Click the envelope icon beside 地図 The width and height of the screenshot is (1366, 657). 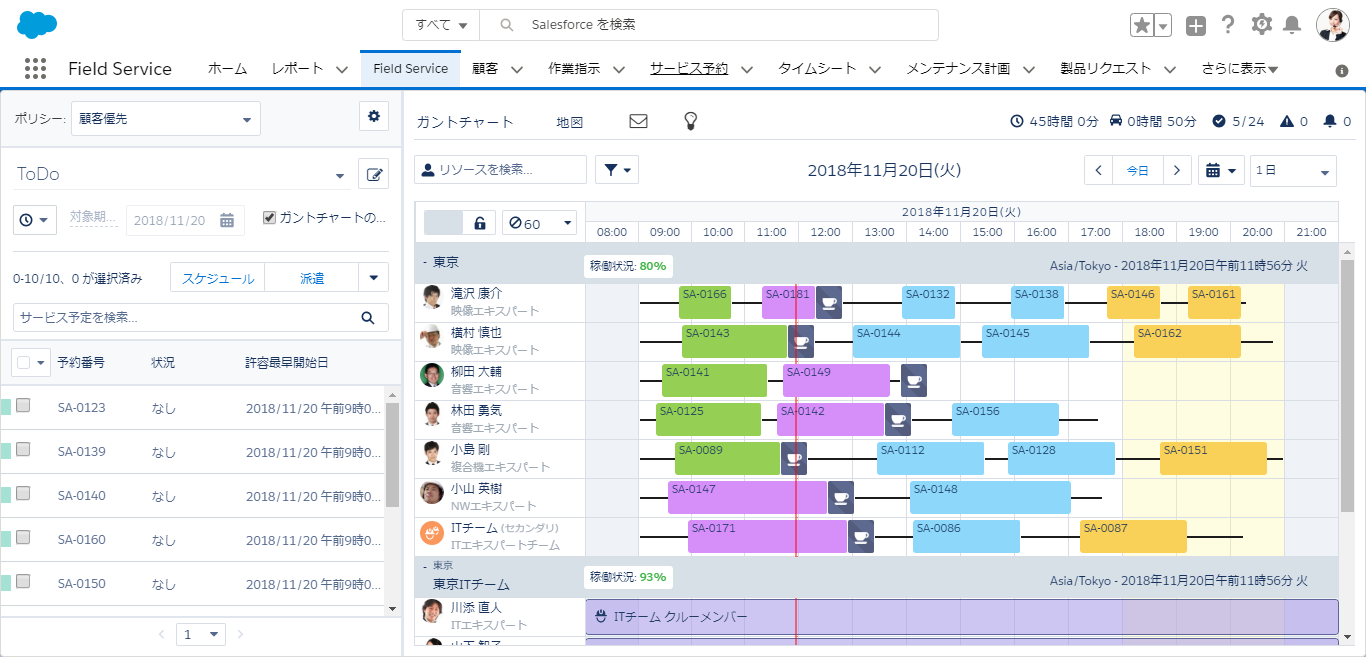pyautogui.click(x=638, y=121)
